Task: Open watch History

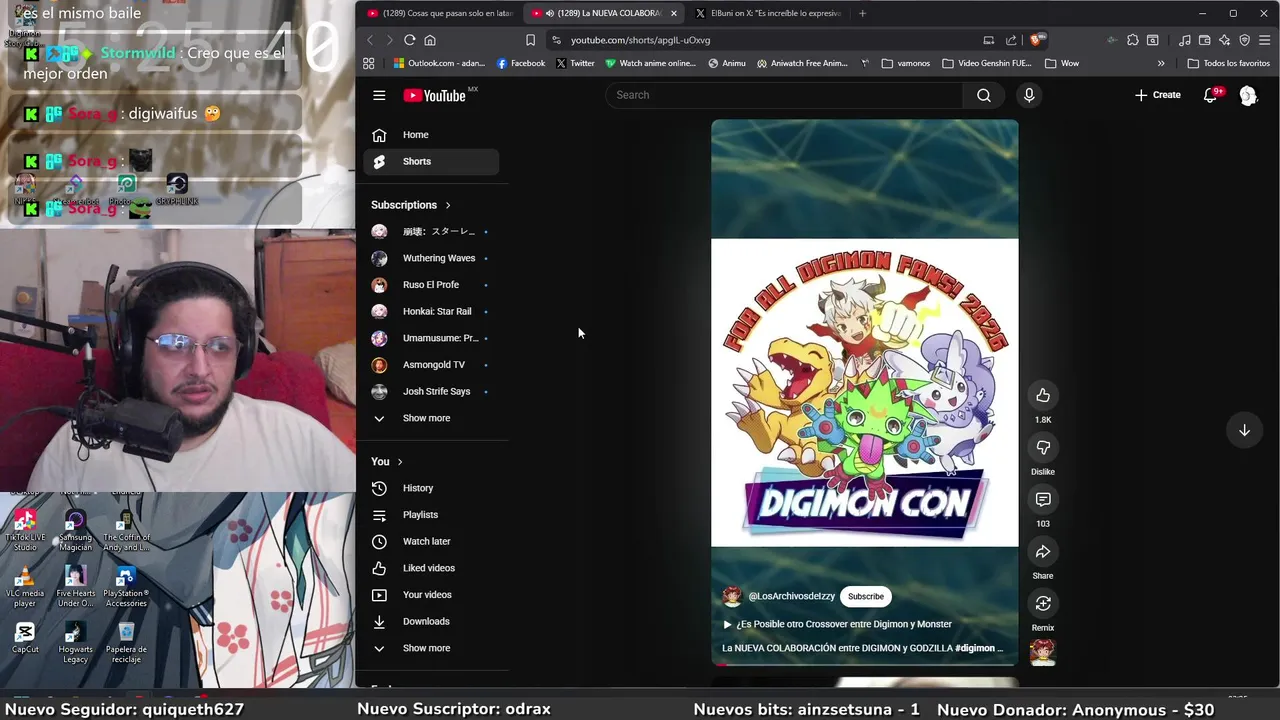Action: coord(432,488)
